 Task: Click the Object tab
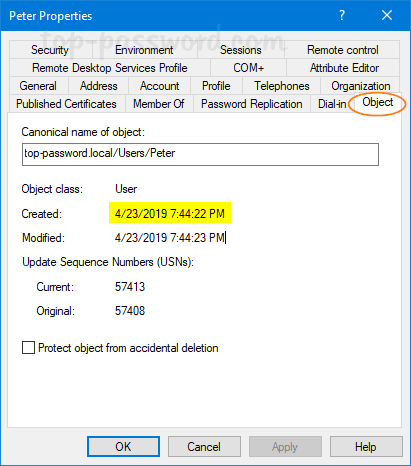pos(378,102)
